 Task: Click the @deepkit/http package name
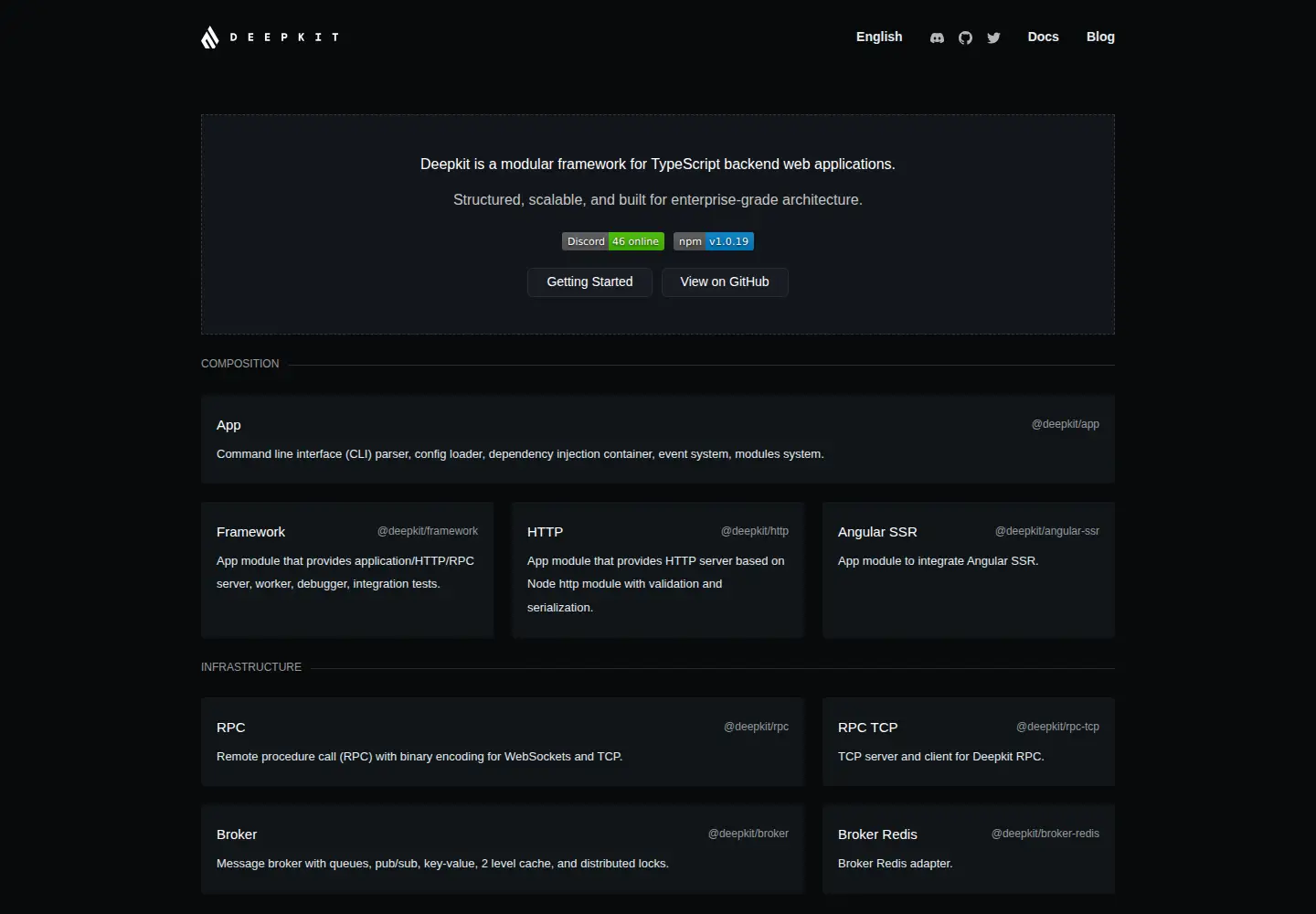click(x=755, y=531)
